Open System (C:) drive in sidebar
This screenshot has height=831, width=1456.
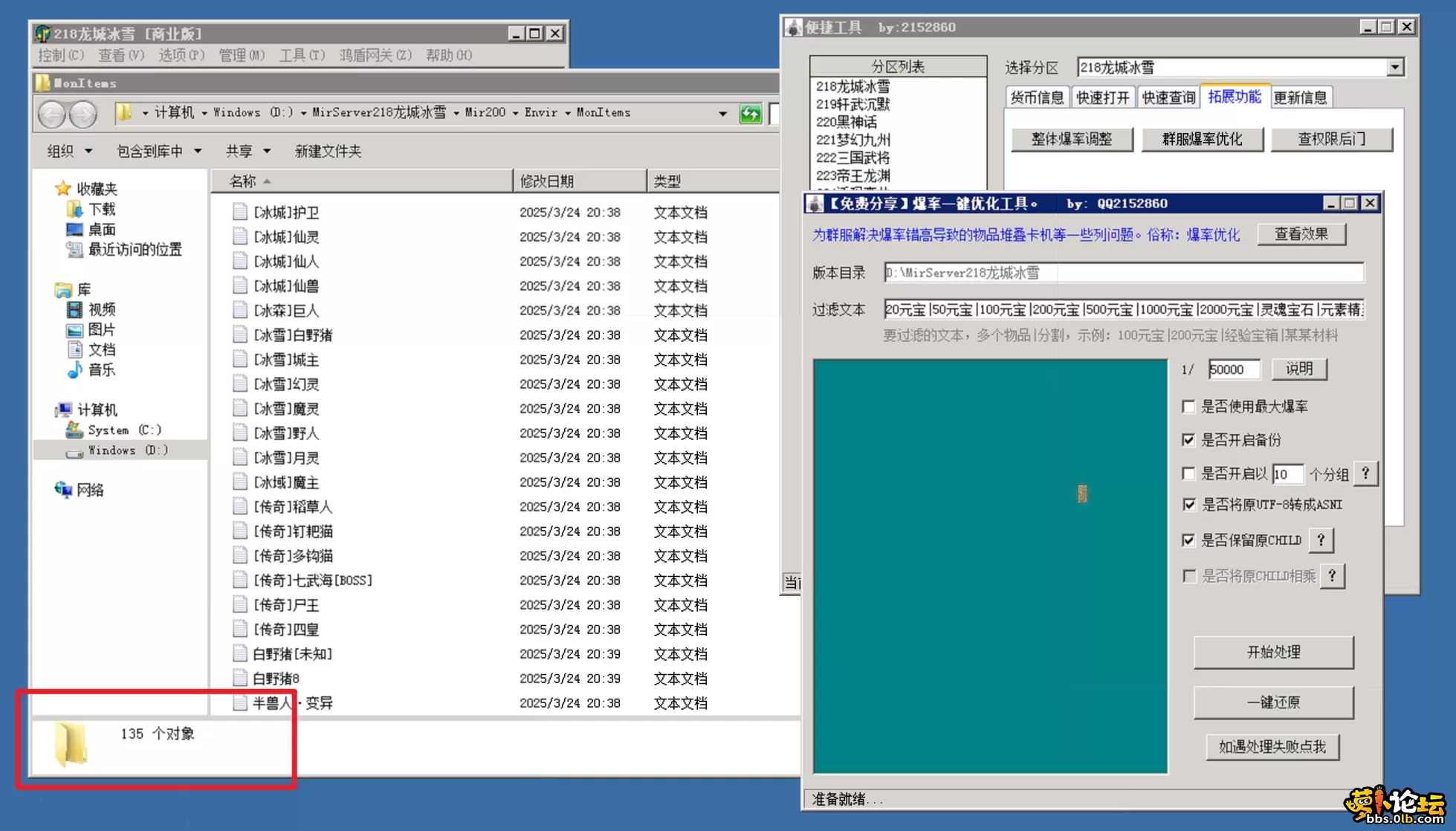[x=124, y=430]
